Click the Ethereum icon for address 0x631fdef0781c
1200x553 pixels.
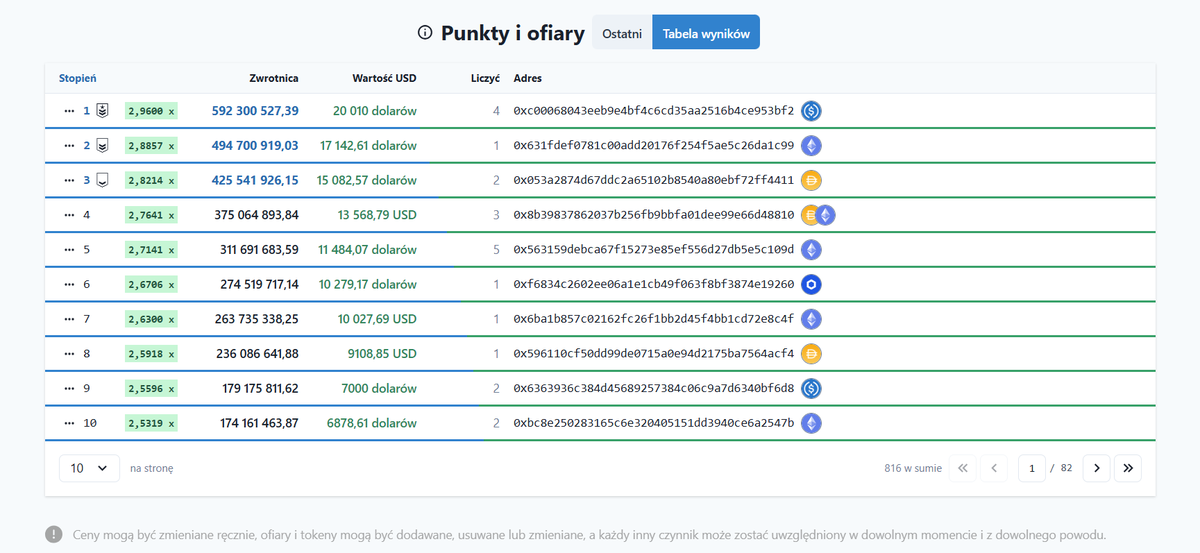pyautogui.click(x=811, y=146)
